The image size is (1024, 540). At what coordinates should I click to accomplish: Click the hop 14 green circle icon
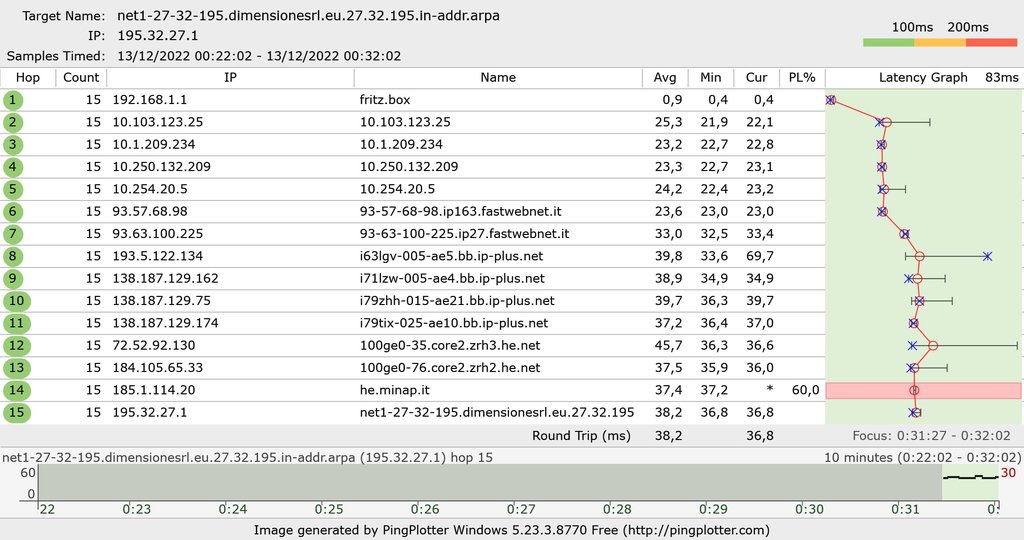pyautogui.click(x=16, y=390)
